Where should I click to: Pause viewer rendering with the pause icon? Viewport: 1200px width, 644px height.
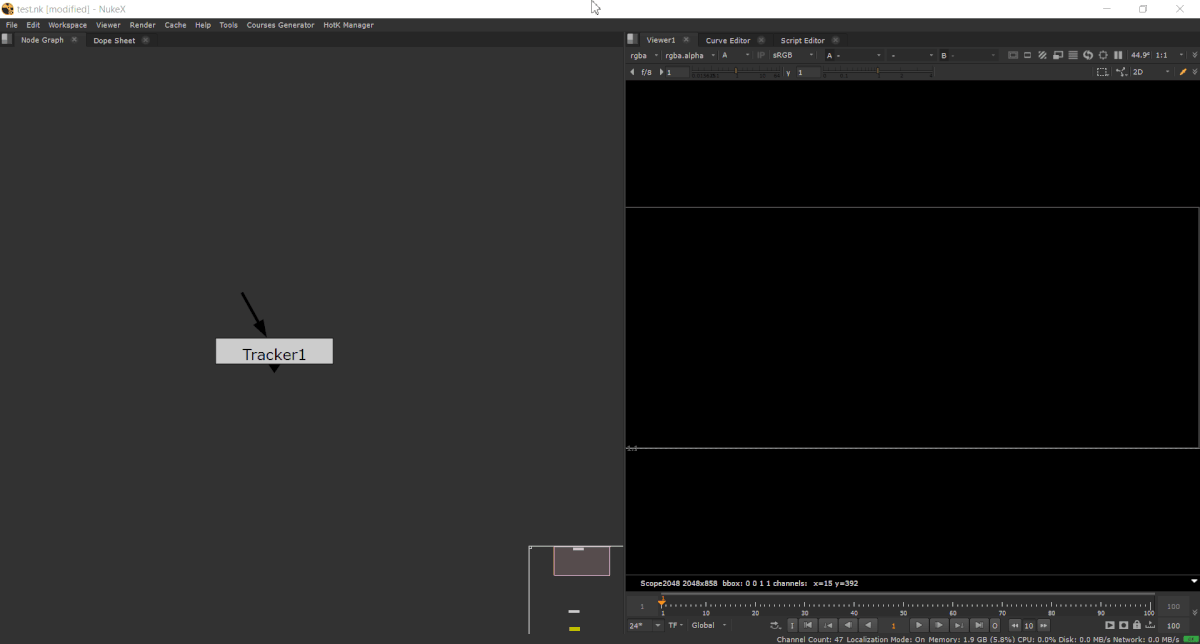coord(1117,56)
